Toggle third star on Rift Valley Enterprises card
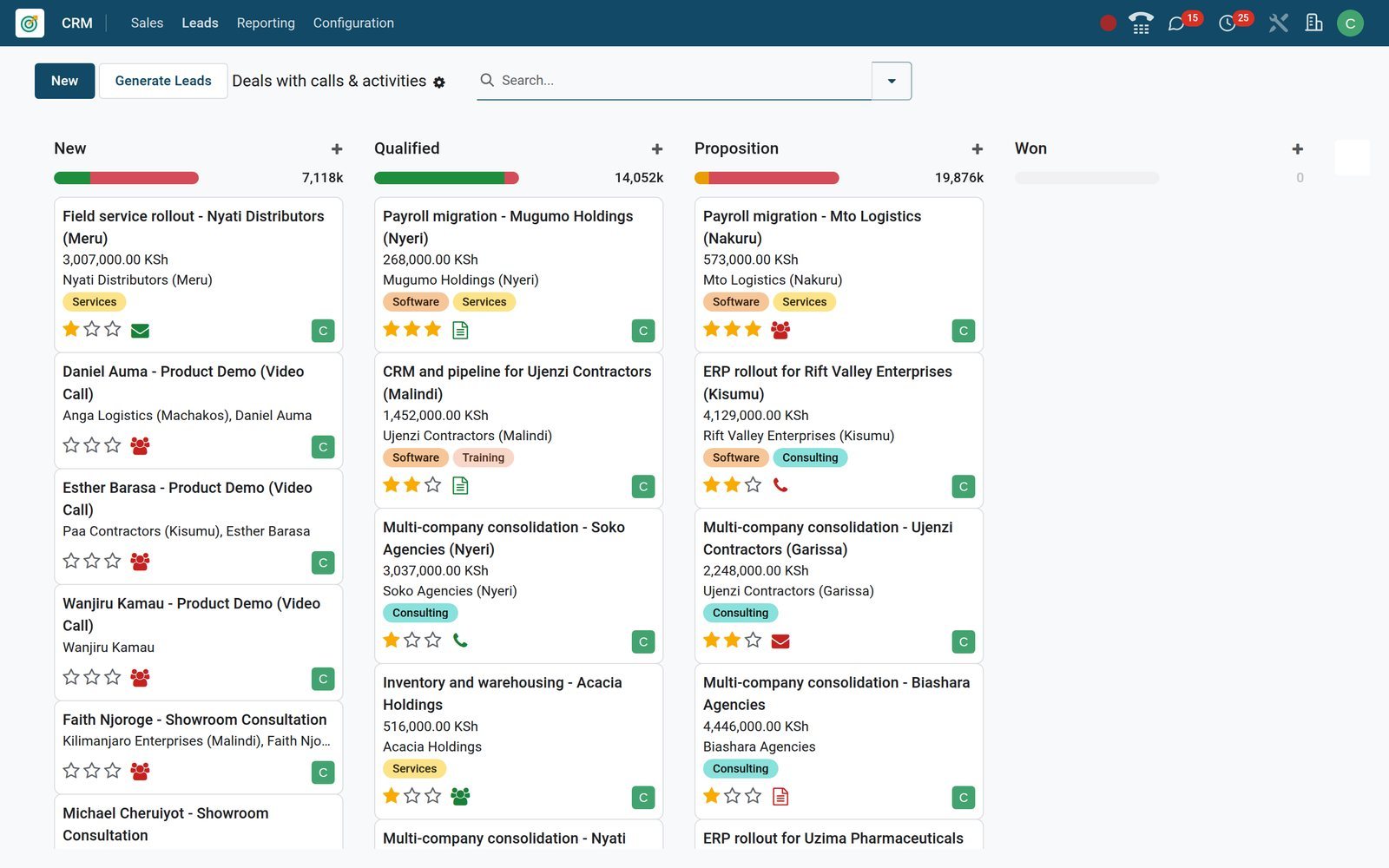1389x868 pixels. coord(754,484)
